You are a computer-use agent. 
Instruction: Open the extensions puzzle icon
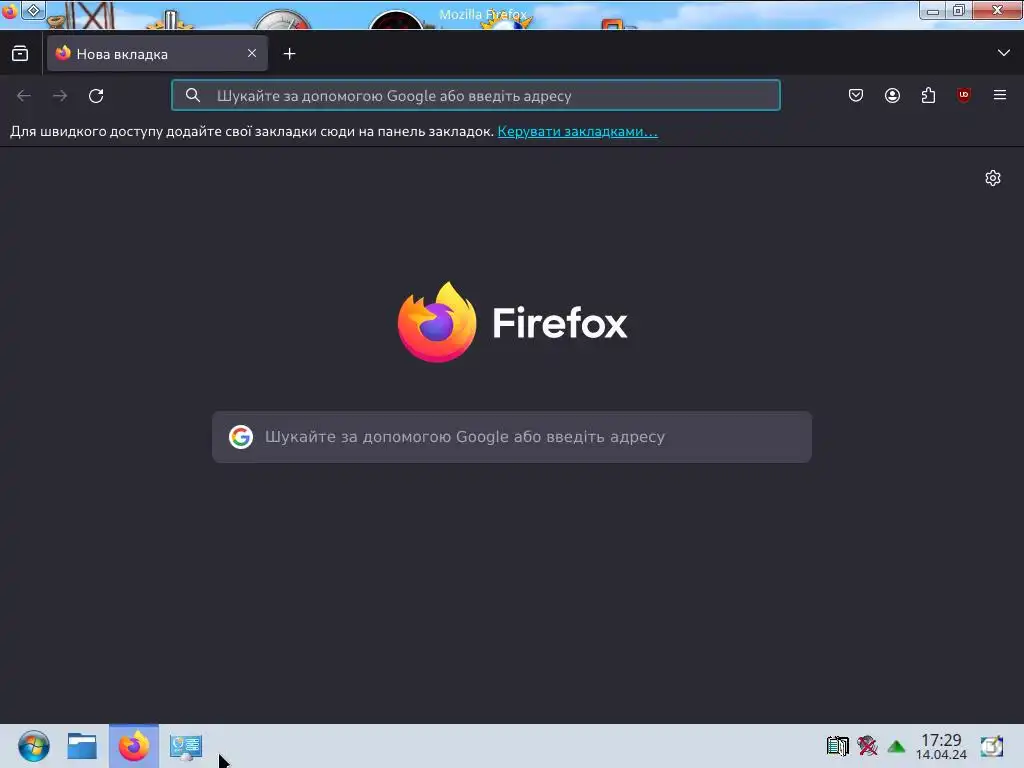coord(928,95)
